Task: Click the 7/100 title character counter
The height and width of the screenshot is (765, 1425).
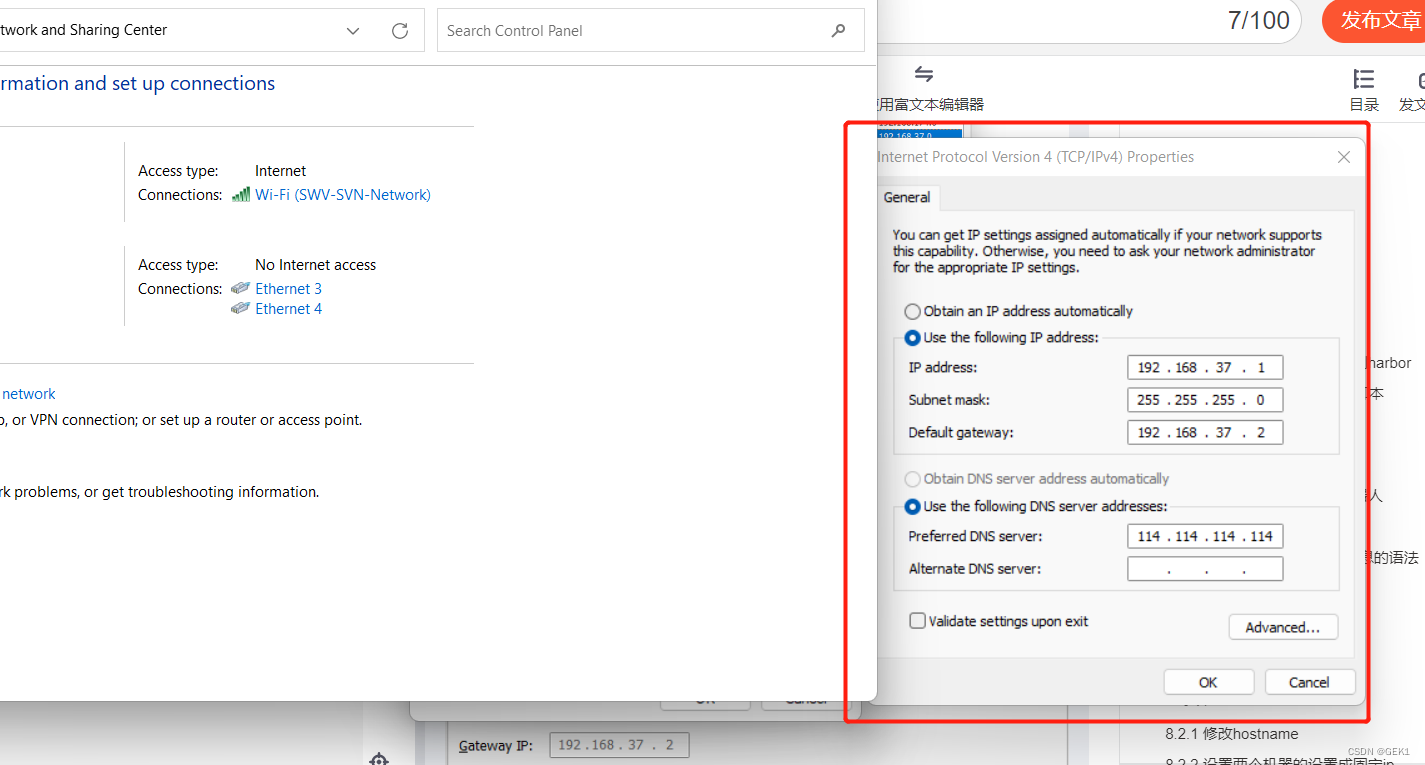Action: (x=1259, y=20)
